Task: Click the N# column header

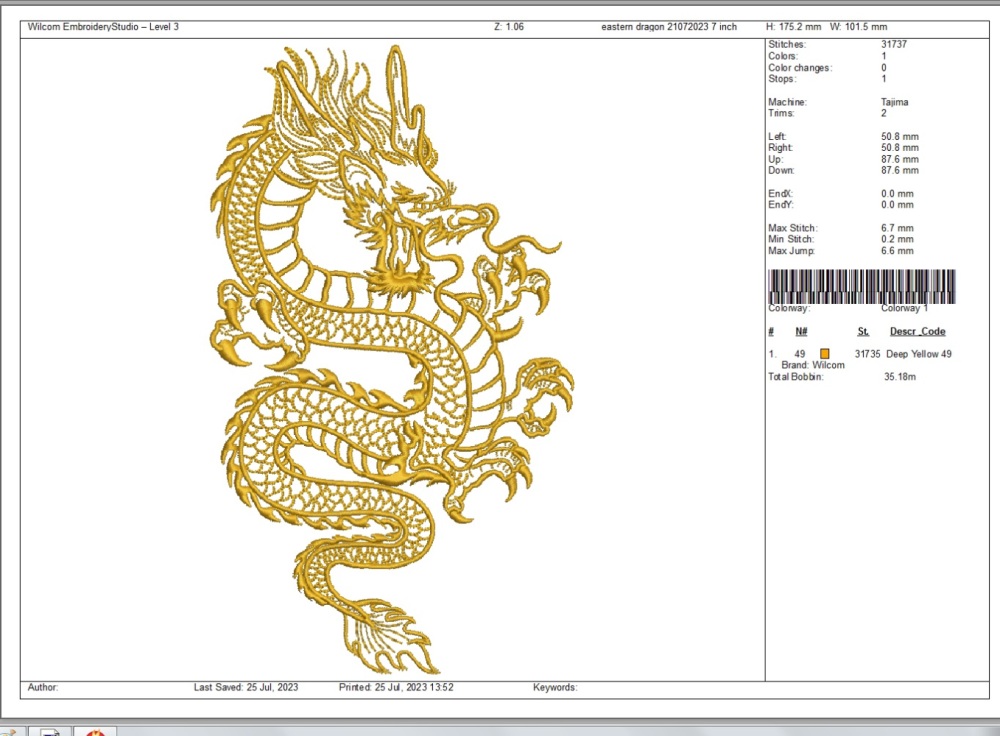Action: (x=801, y=331)
